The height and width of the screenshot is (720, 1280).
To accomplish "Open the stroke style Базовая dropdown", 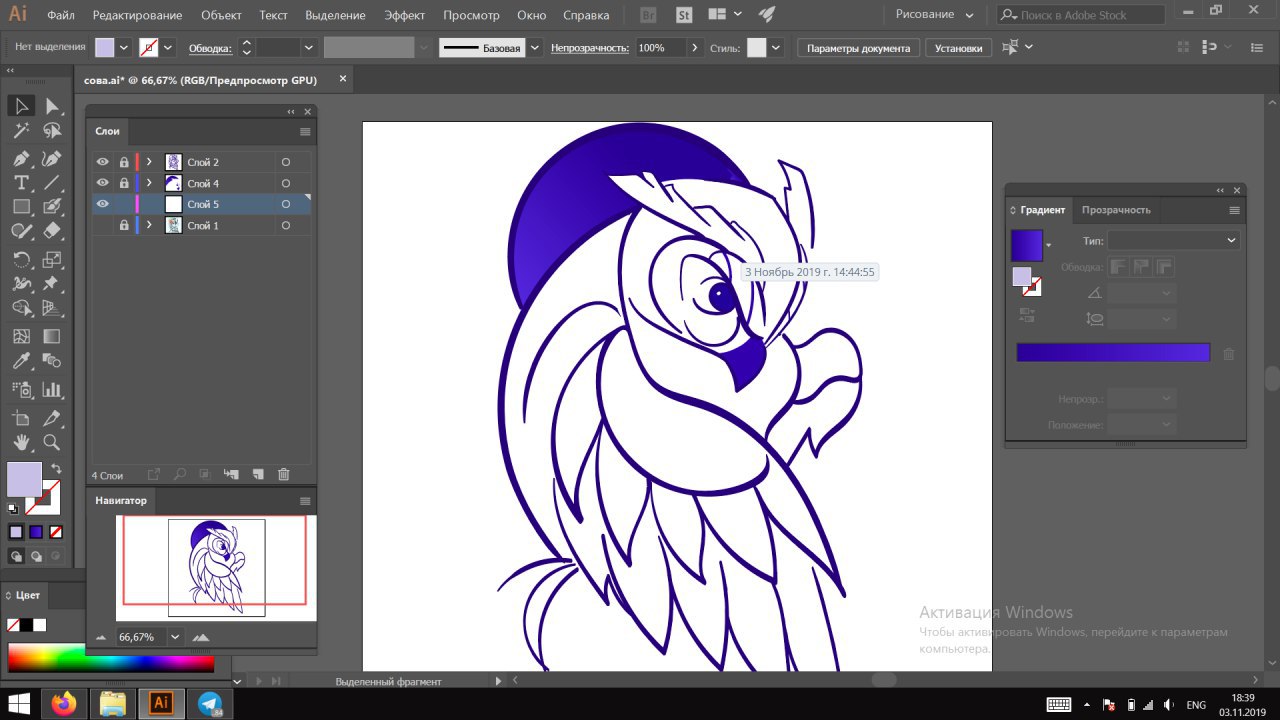I will (535, 48).
